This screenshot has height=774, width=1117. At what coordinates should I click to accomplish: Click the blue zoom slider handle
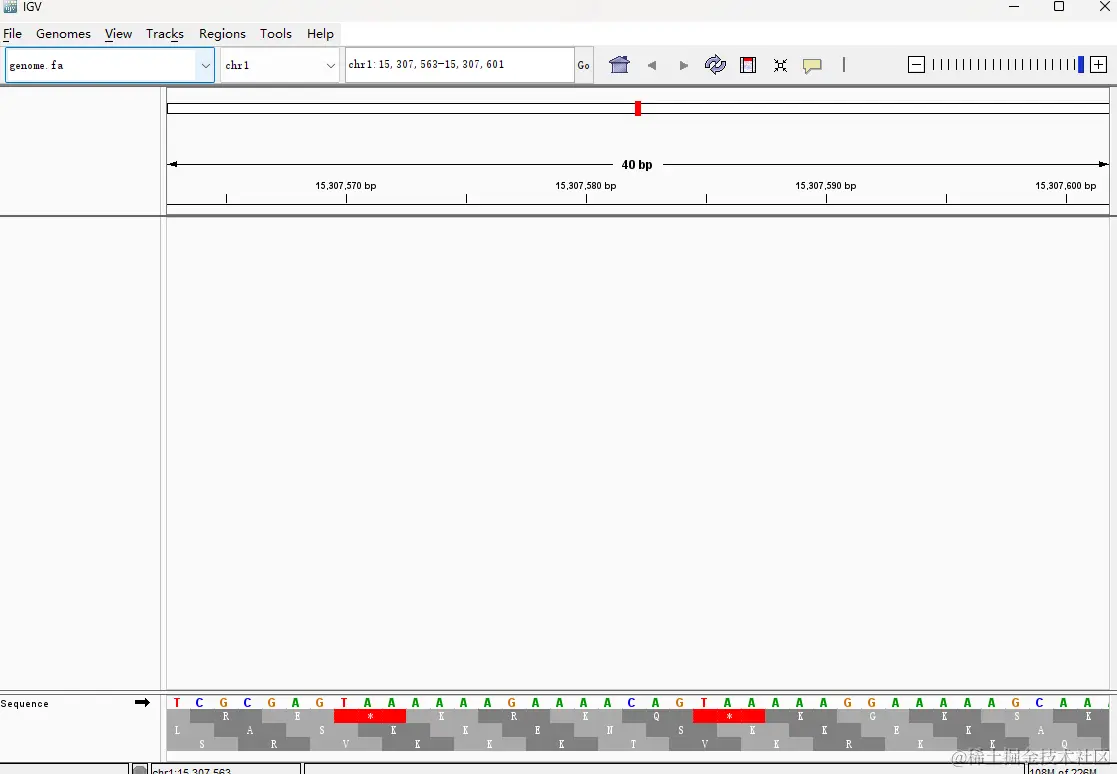pos(1081,65)
